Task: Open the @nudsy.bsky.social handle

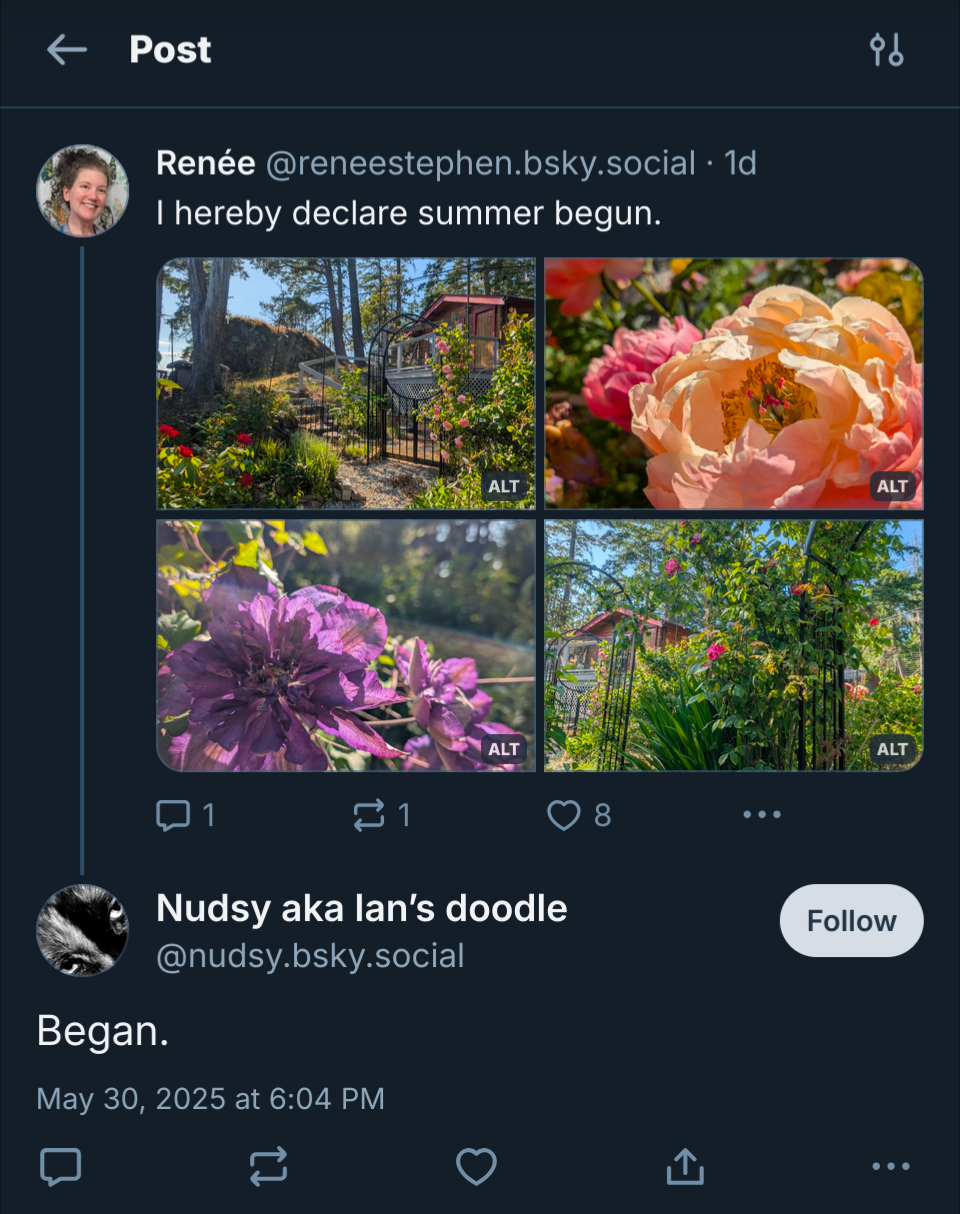Action: click(310, 956)
